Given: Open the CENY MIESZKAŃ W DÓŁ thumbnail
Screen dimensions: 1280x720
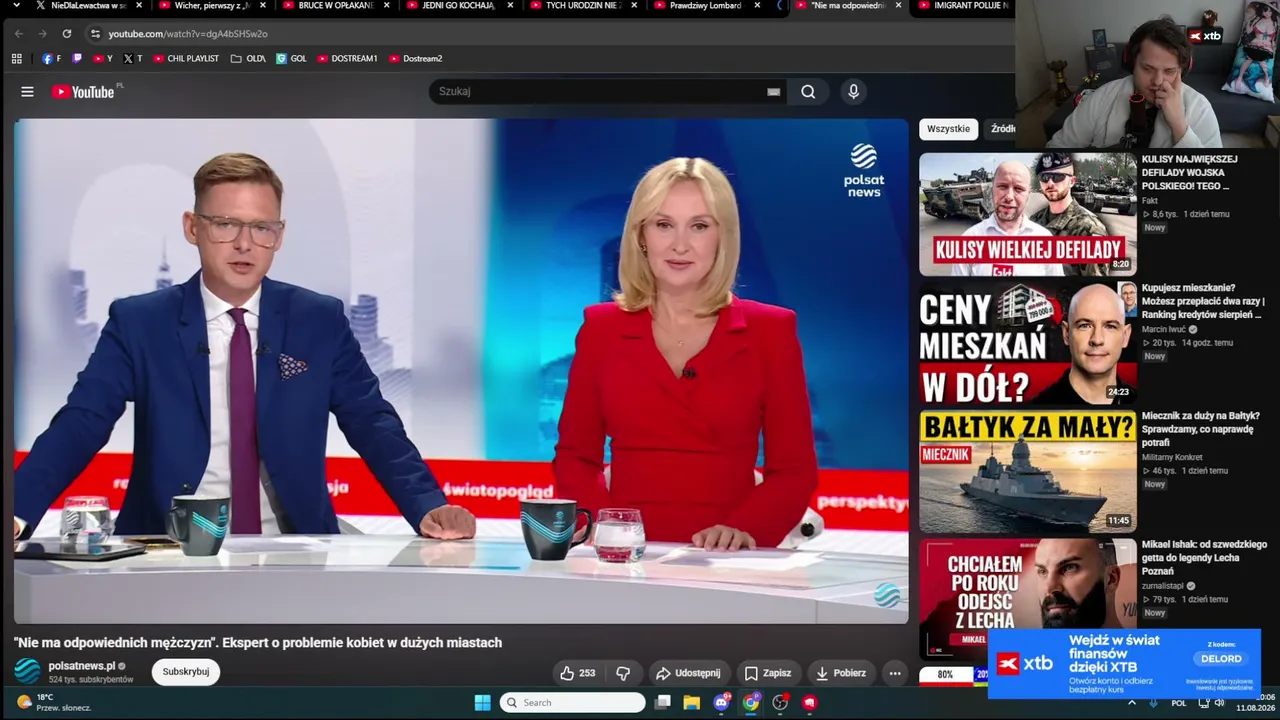Looking at the screenshot, I should [x=1027, y=342].
